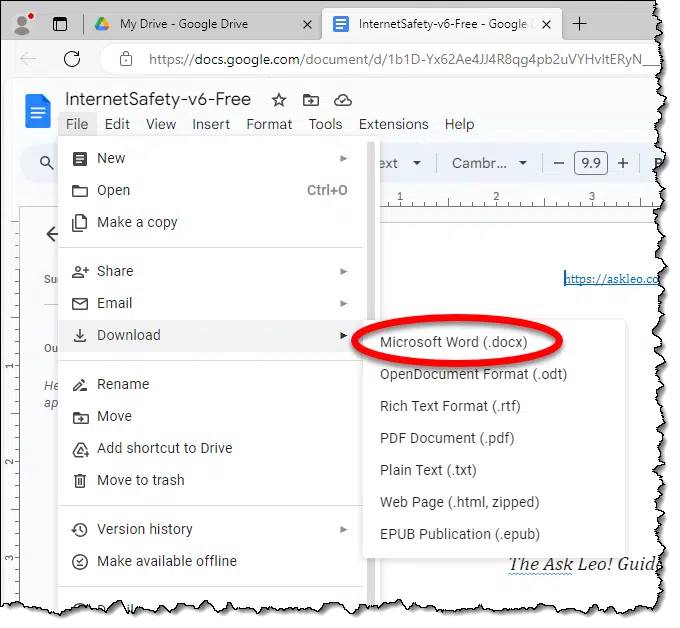Expand the New submenu arrow
Viewport: 680px width, 628px height.
click(343, 158)
